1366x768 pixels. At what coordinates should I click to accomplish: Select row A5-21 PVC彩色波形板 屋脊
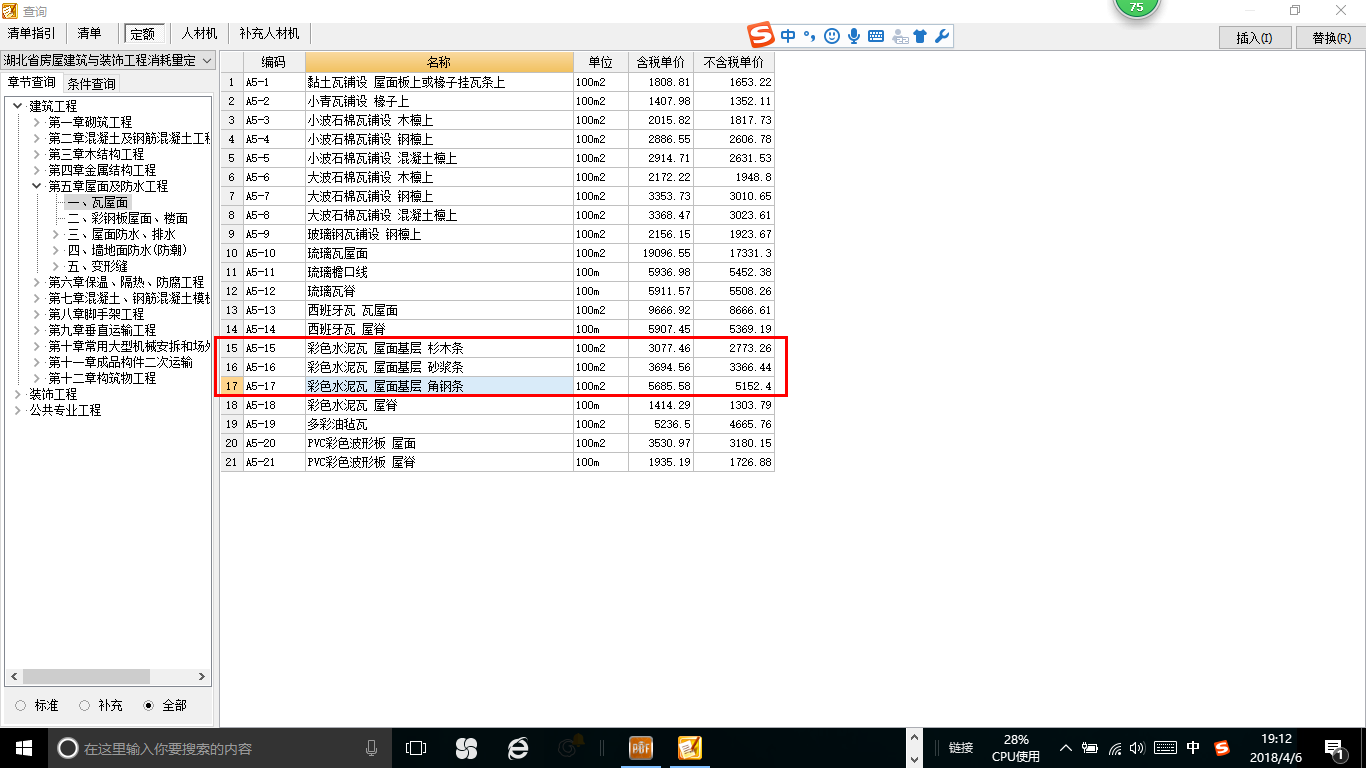(497, 462)
